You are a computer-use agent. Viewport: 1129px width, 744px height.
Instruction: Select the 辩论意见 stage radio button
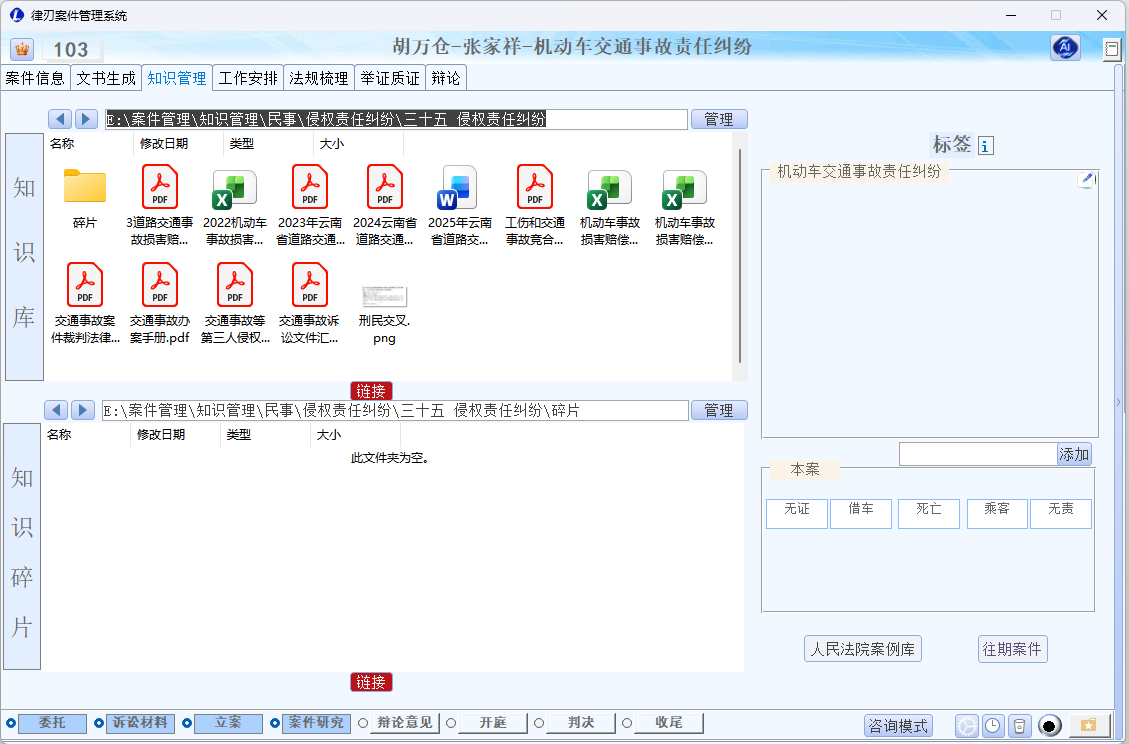363,723
